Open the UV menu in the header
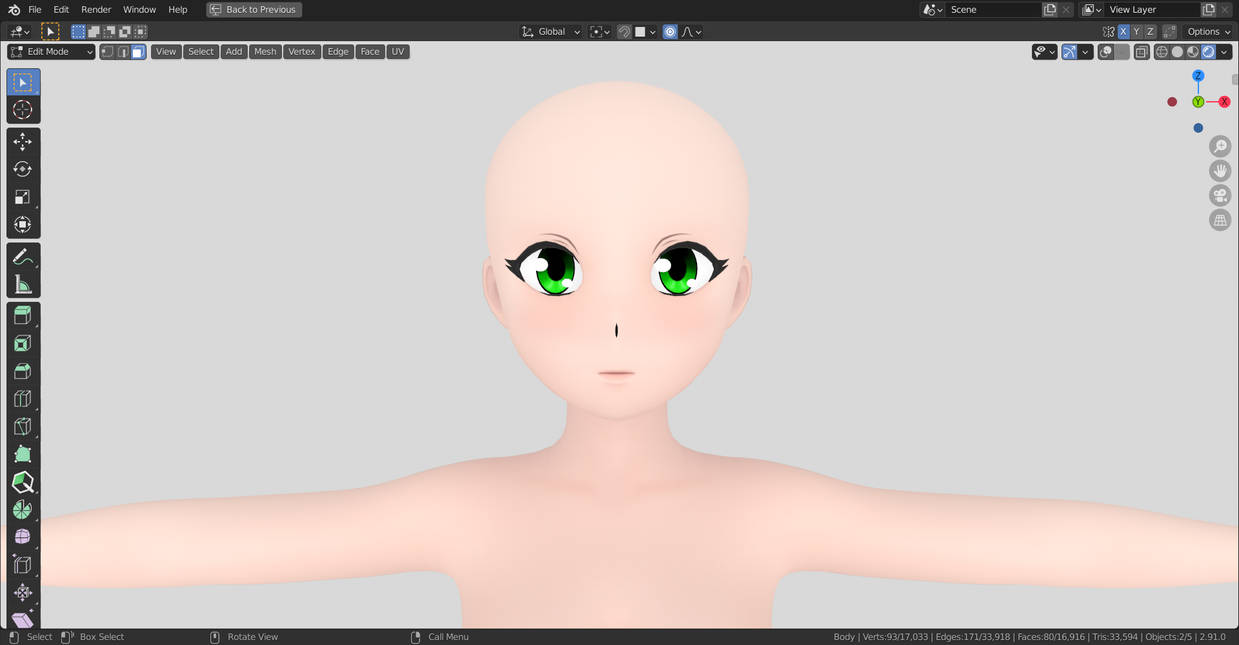The width and height of the screenshot is (1239, 645). tap(398, 52)
